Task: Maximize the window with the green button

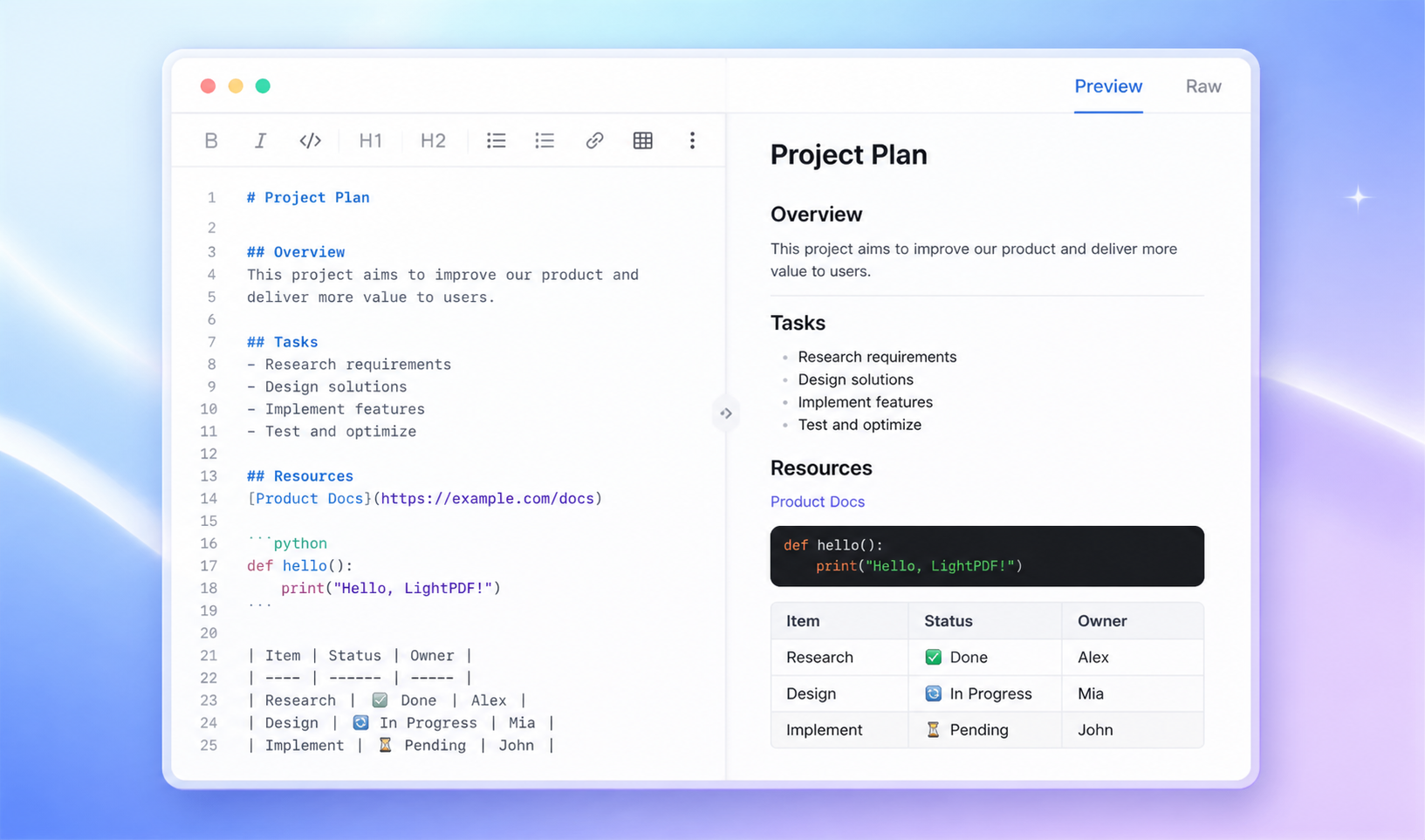Action: point(263,85)
